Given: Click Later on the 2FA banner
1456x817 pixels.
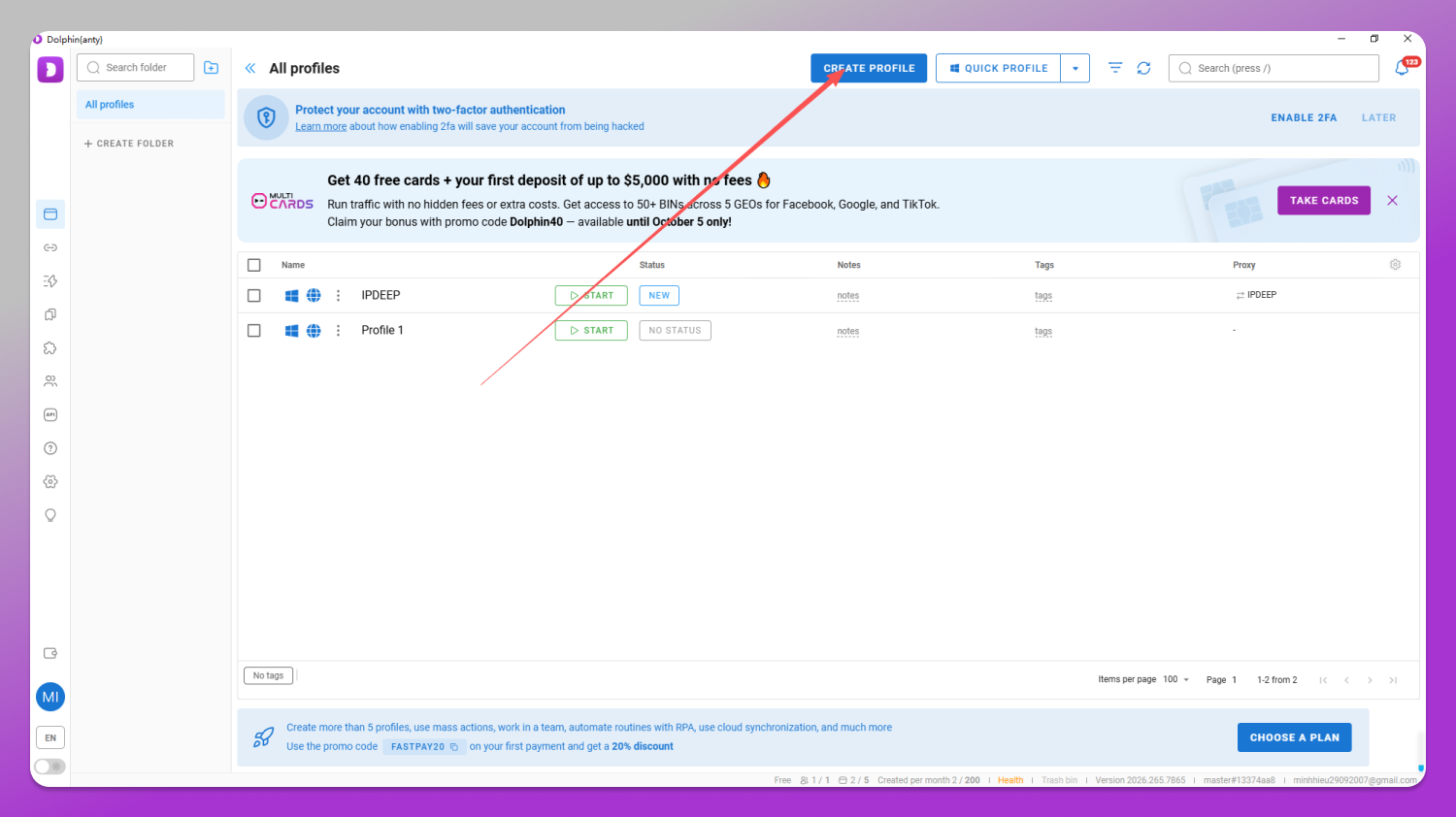Looking at the screenshot, I should click(x=1378, y=118).
